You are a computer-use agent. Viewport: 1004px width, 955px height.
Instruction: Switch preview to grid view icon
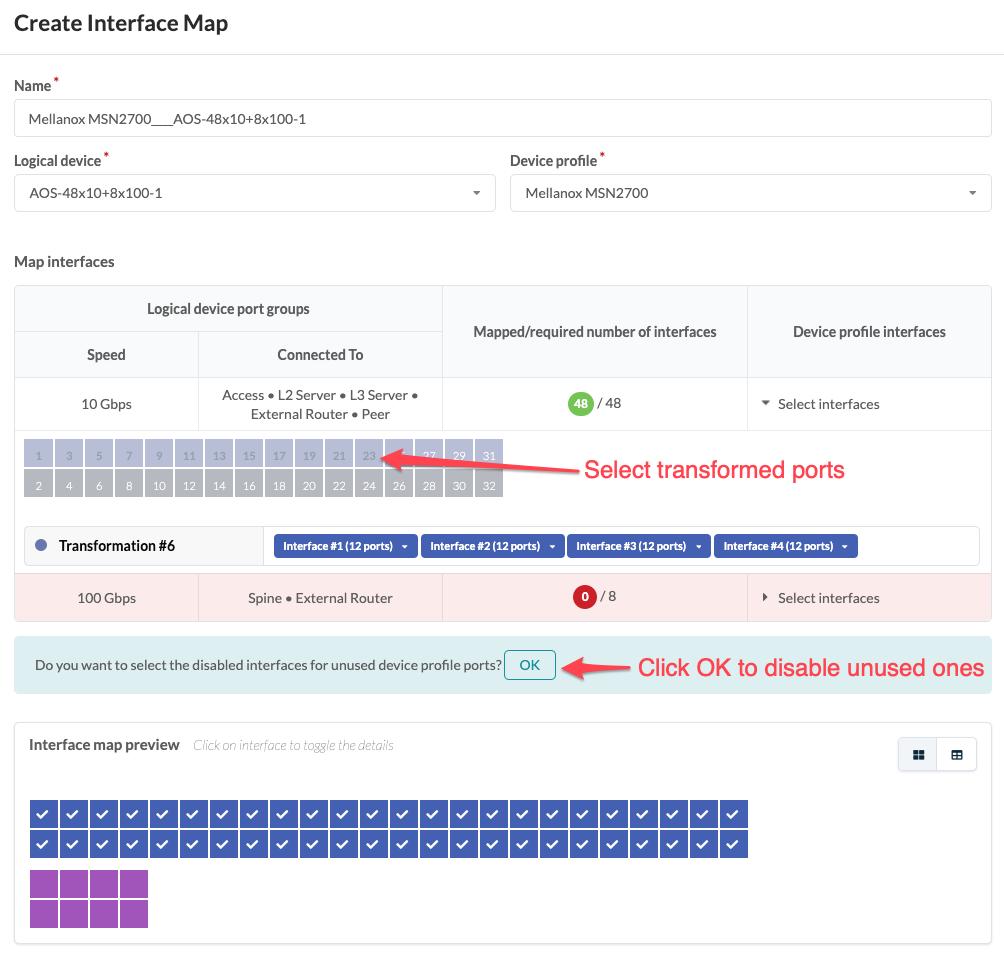pos(919,755)
